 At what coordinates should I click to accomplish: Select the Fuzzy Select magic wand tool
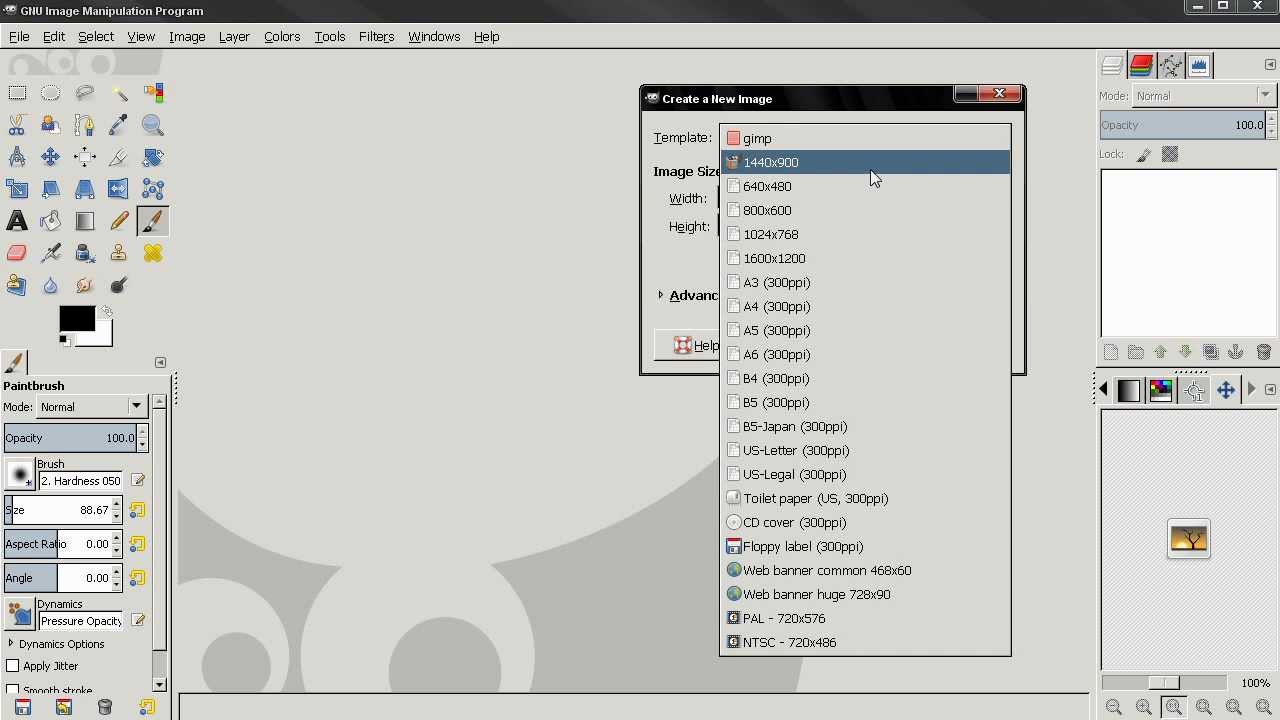coord(119,93)
